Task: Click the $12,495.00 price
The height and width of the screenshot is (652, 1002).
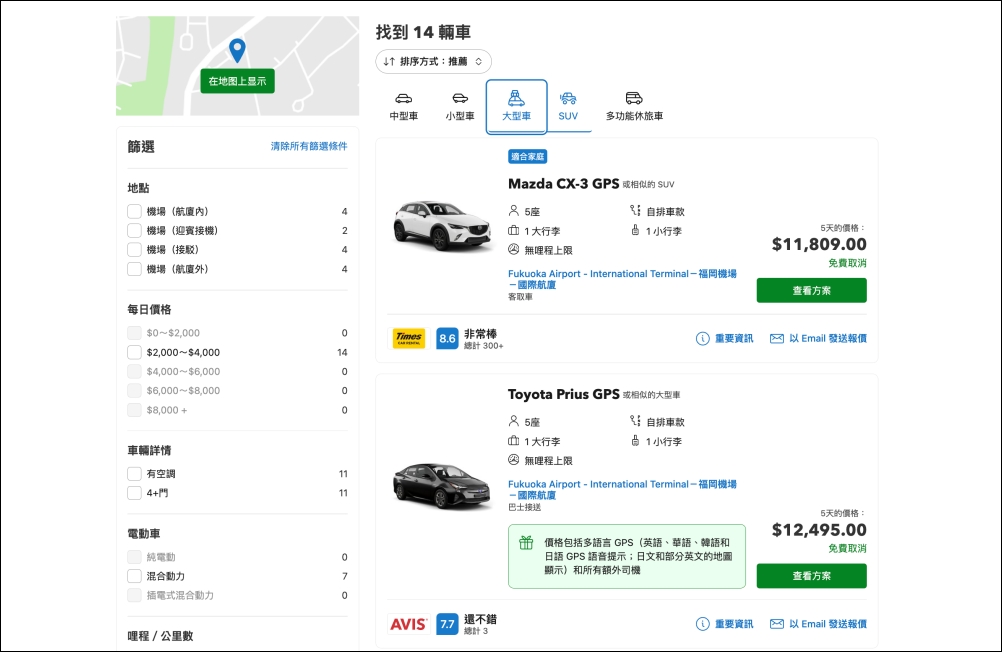Action: [819, 530]
